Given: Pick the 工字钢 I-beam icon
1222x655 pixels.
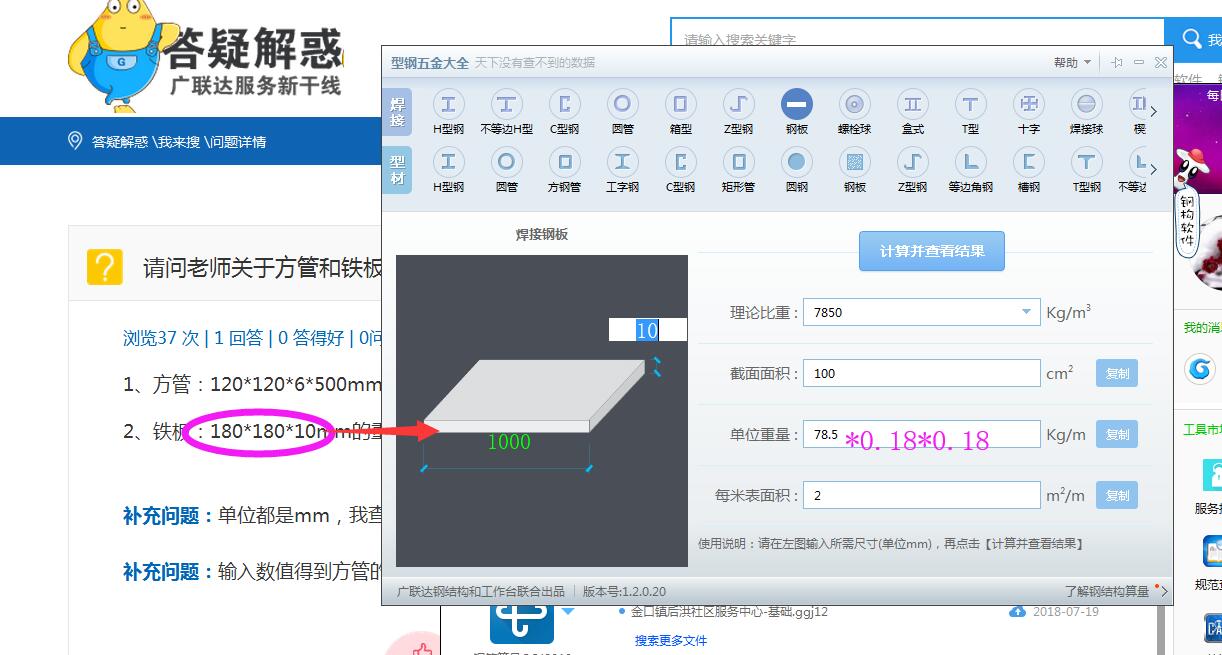Looking at the screenshot, I should point(622,169).
